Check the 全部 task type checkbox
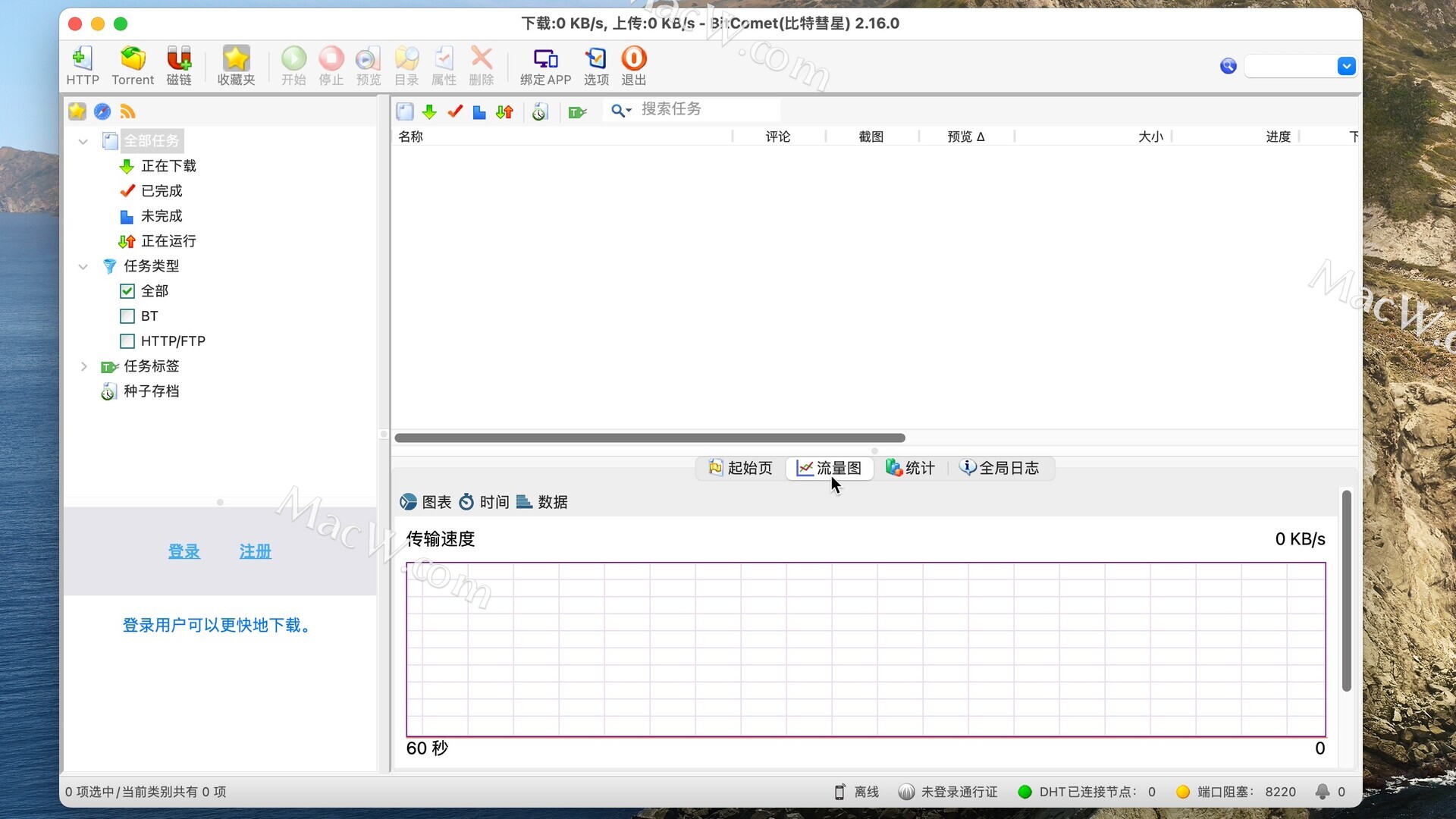Image resolution: width=1456 pixels, height=819 pixels. pyautogui.click(x=127, y=291)
